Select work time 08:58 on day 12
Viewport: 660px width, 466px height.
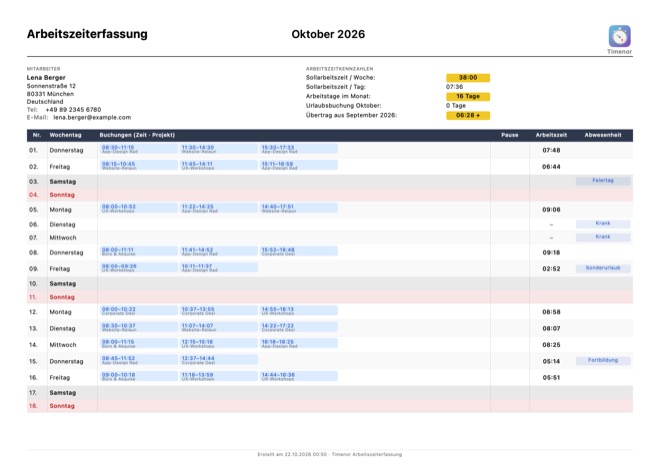(x=551, y=312)
